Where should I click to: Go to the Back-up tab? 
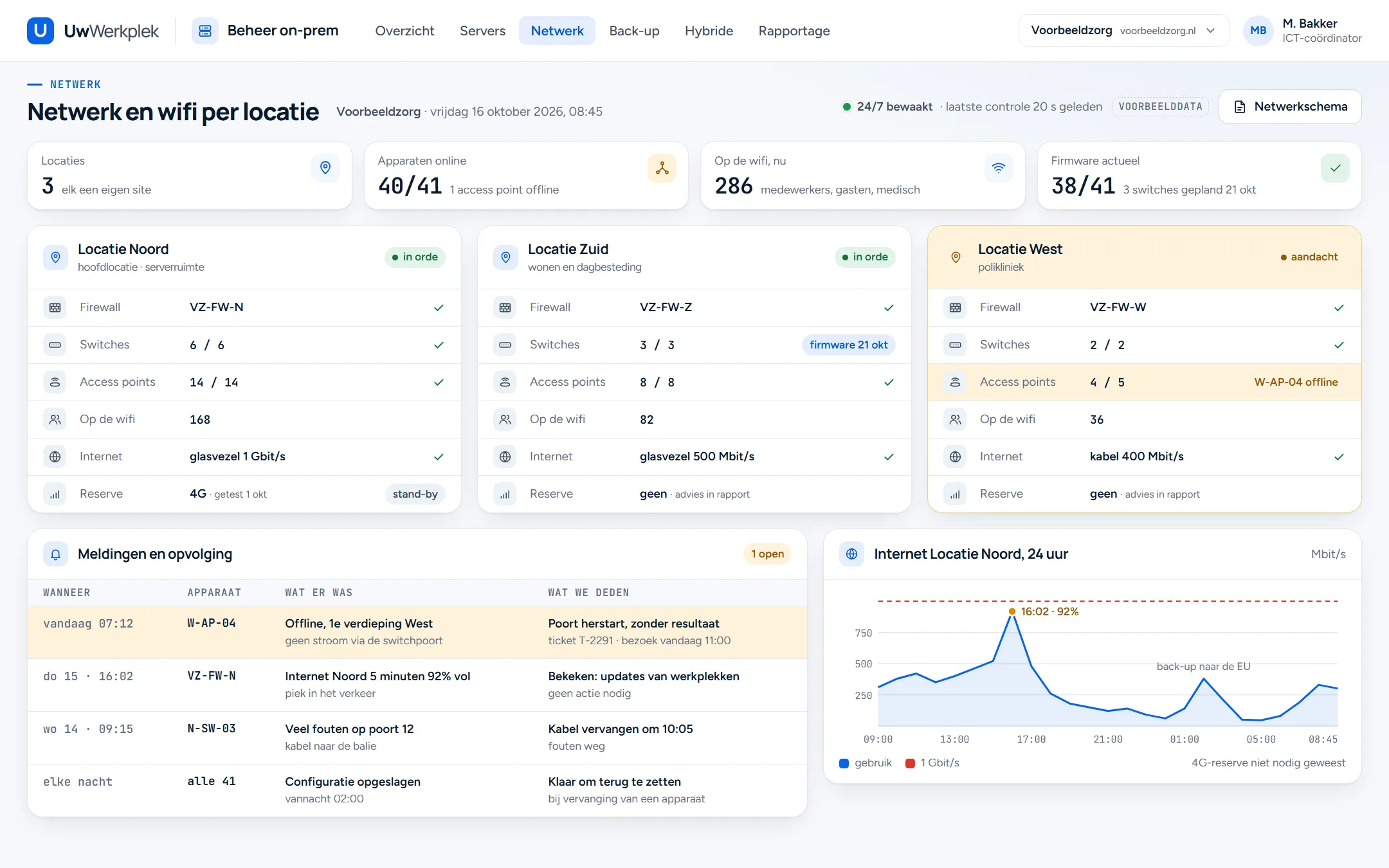[634, 30]
